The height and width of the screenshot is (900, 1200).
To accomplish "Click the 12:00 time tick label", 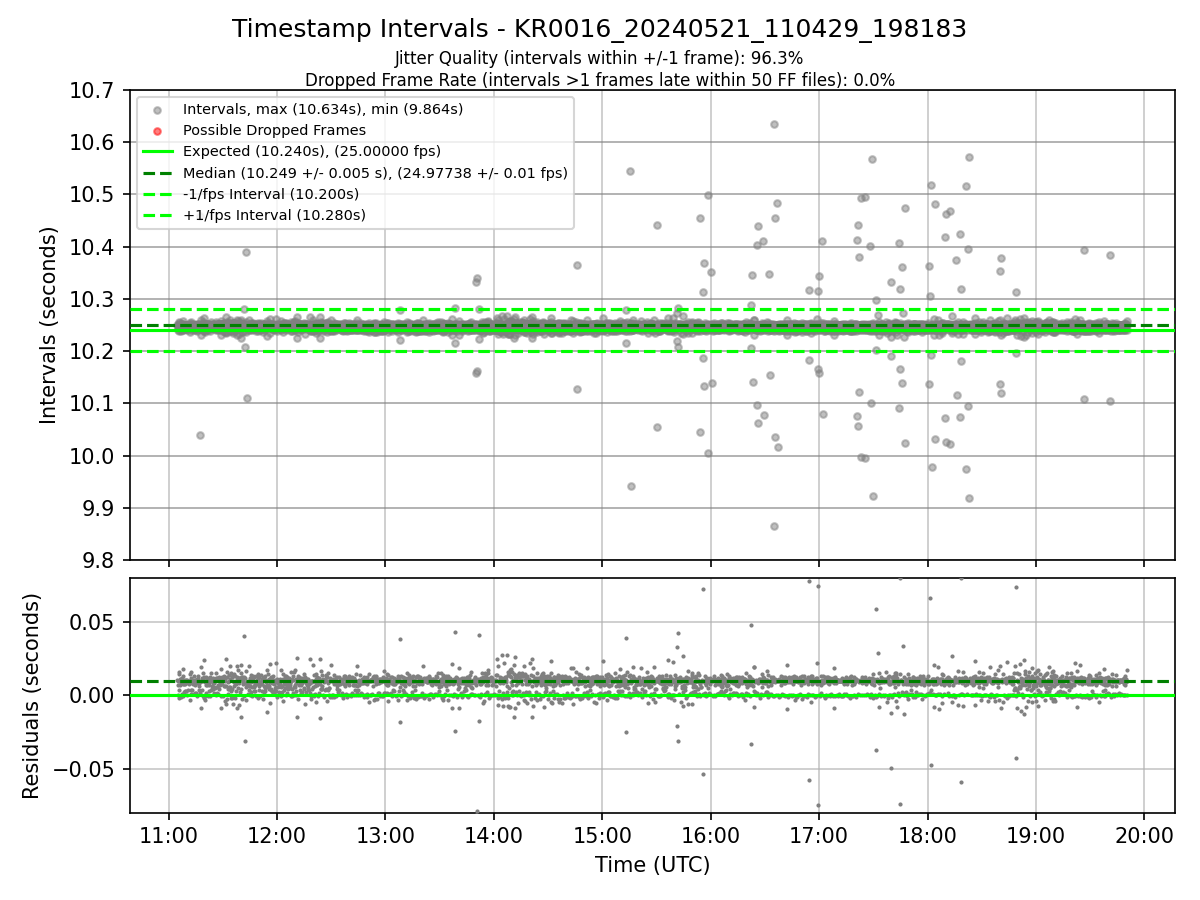I will pyautogui.click(x=276, y=834).
